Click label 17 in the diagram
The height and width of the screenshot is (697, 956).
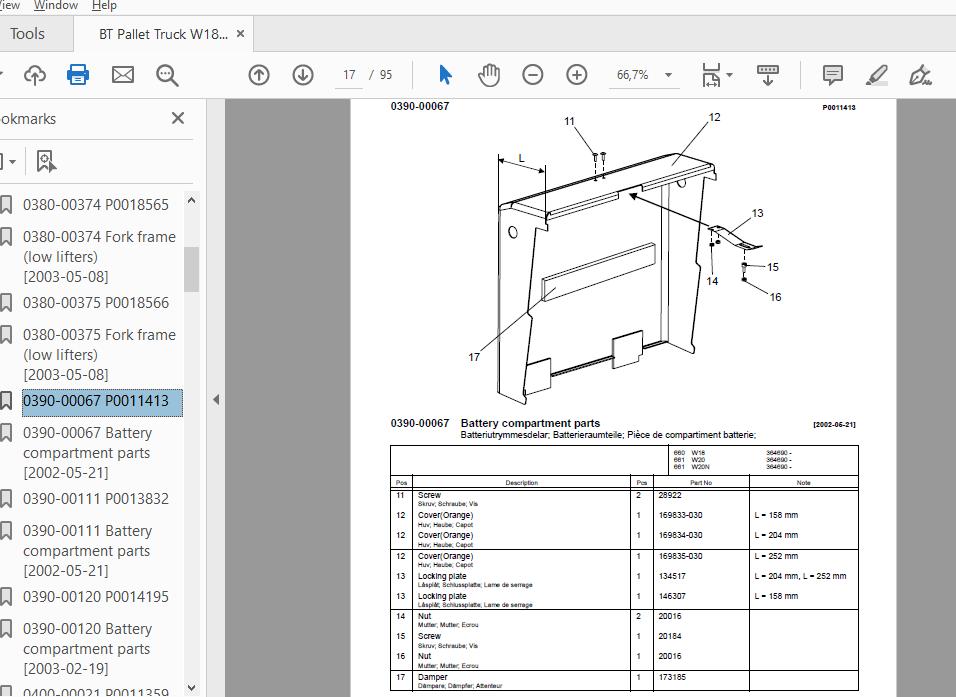pyautogui.click(x=474, y=357)
